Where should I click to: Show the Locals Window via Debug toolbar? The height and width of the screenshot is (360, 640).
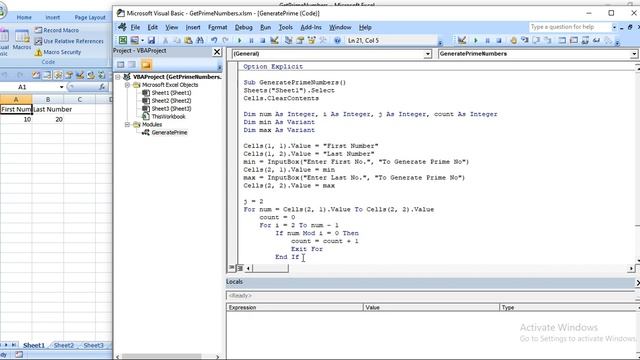(x=562, y=40)
